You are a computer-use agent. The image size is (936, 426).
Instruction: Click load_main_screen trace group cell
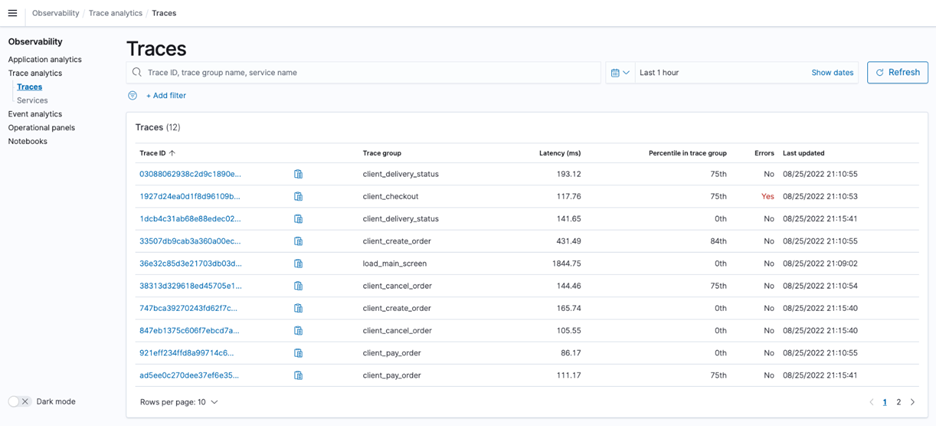click(395, 264)
